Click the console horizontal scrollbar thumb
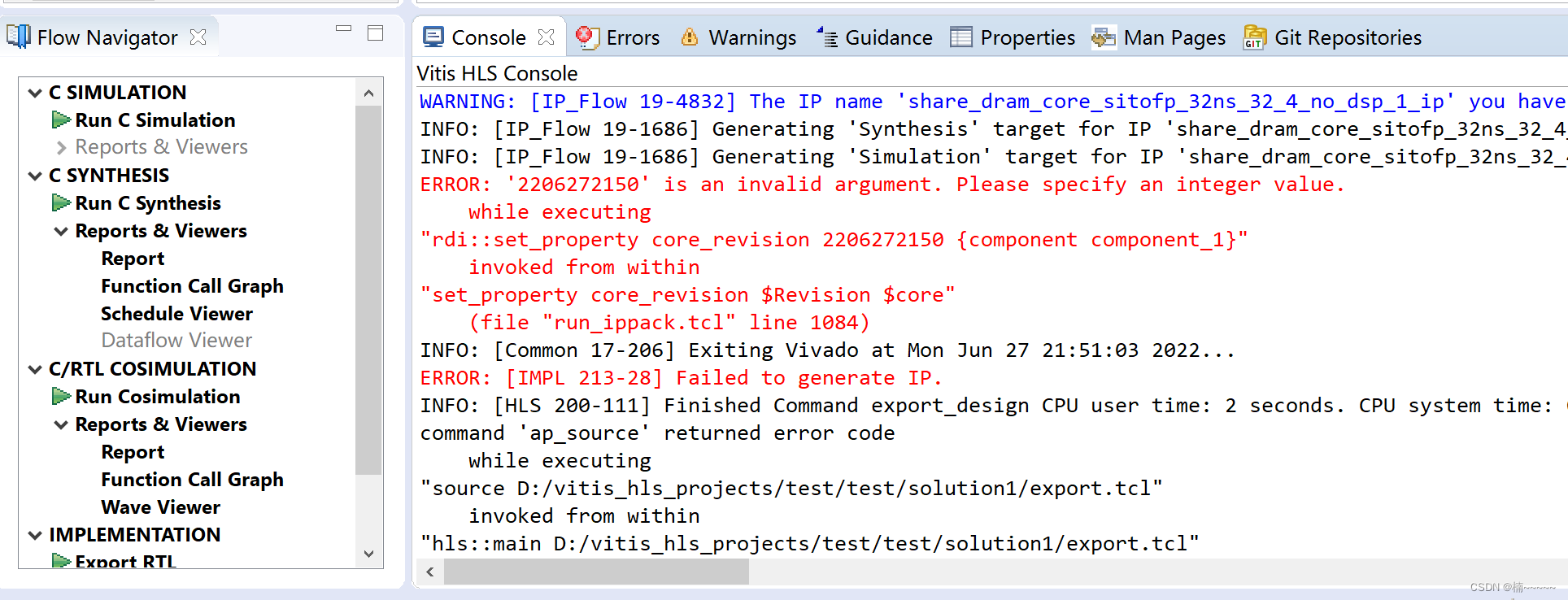1568x600 pixels. 596,572
